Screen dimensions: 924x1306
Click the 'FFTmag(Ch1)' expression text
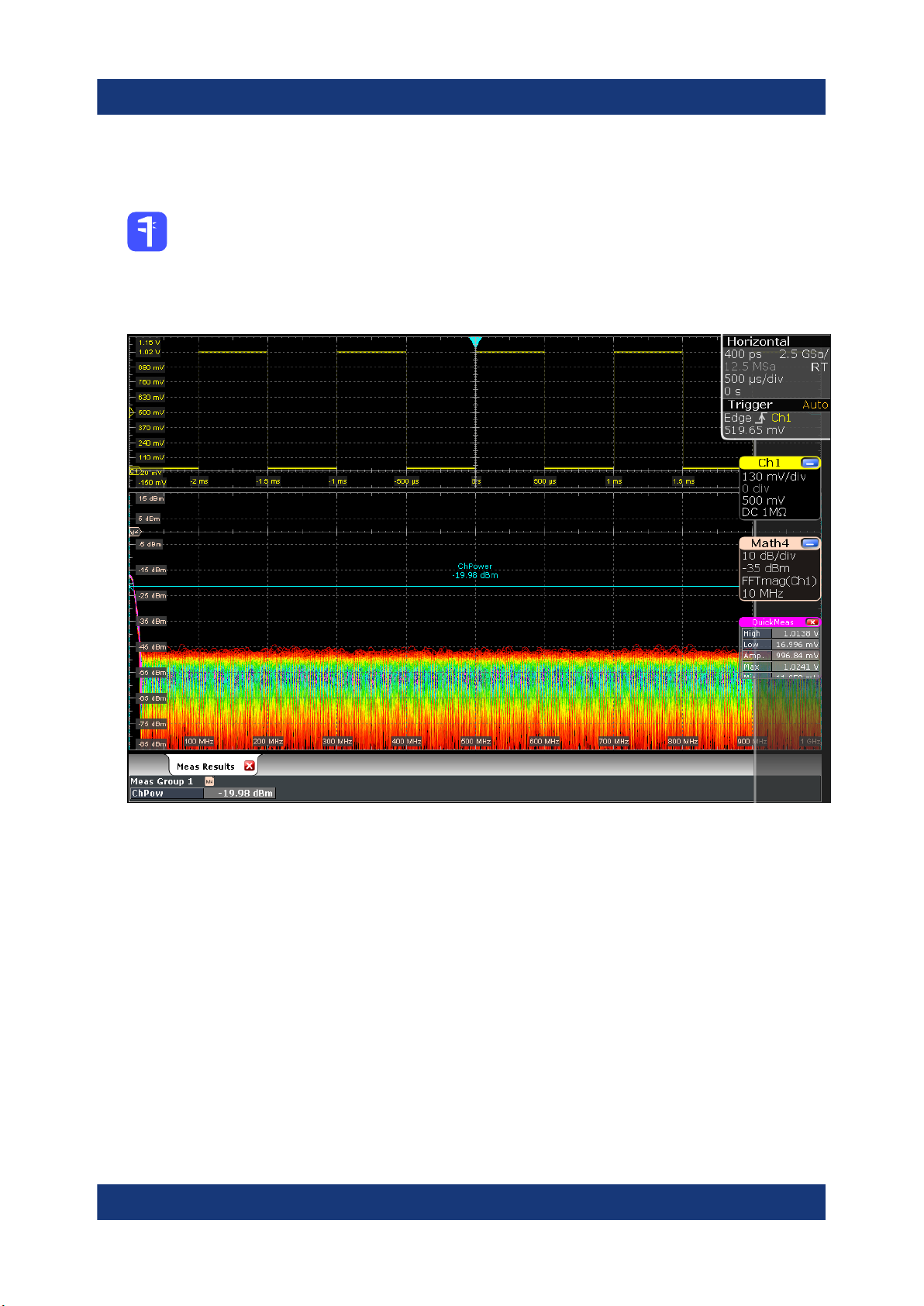pyautogui.click(x=779, y=581)
